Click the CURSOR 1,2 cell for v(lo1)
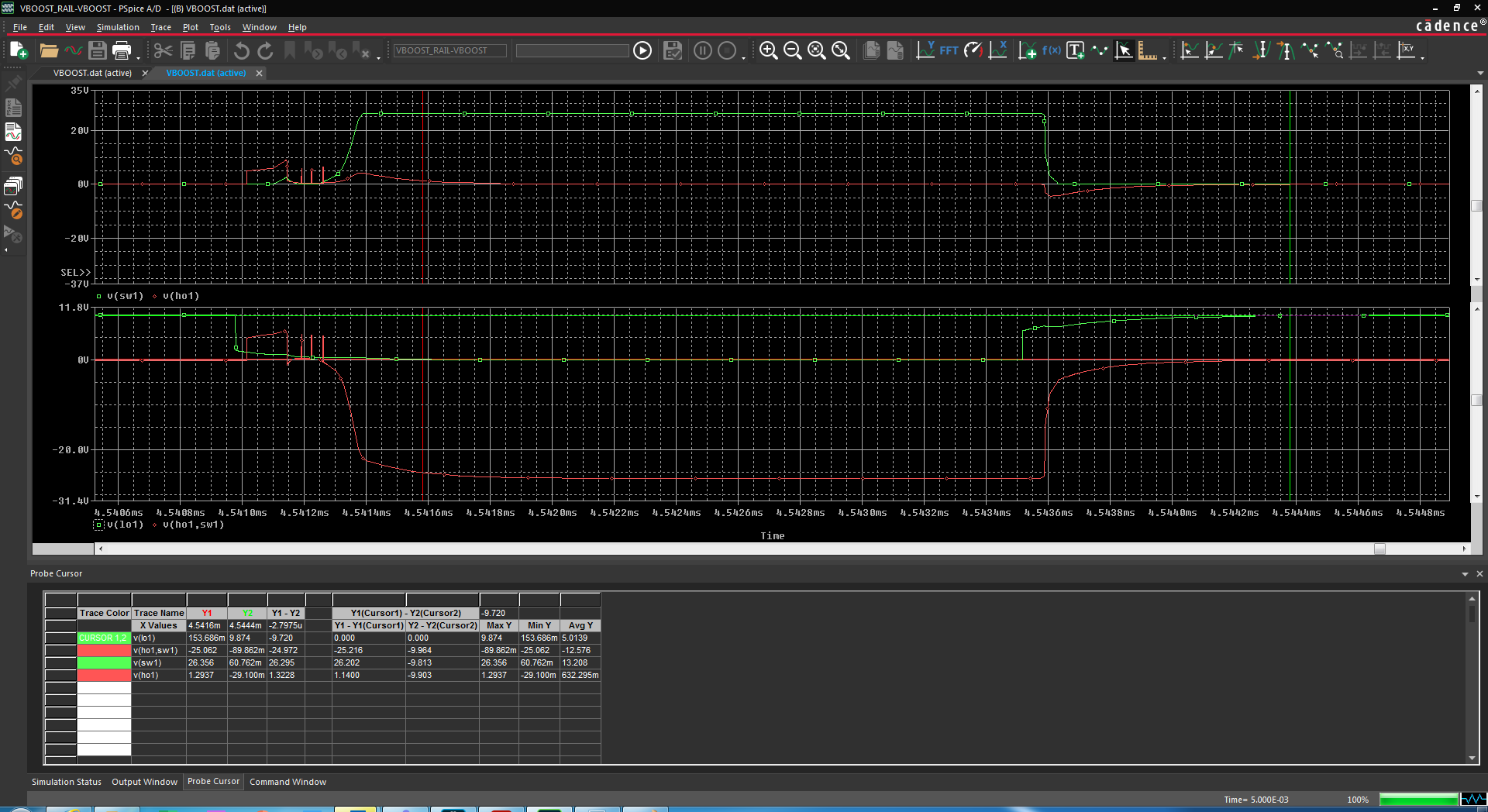 pos(104,638)
